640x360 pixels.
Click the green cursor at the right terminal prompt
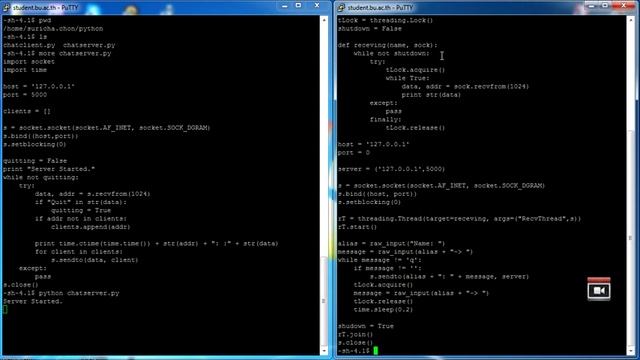376,351
